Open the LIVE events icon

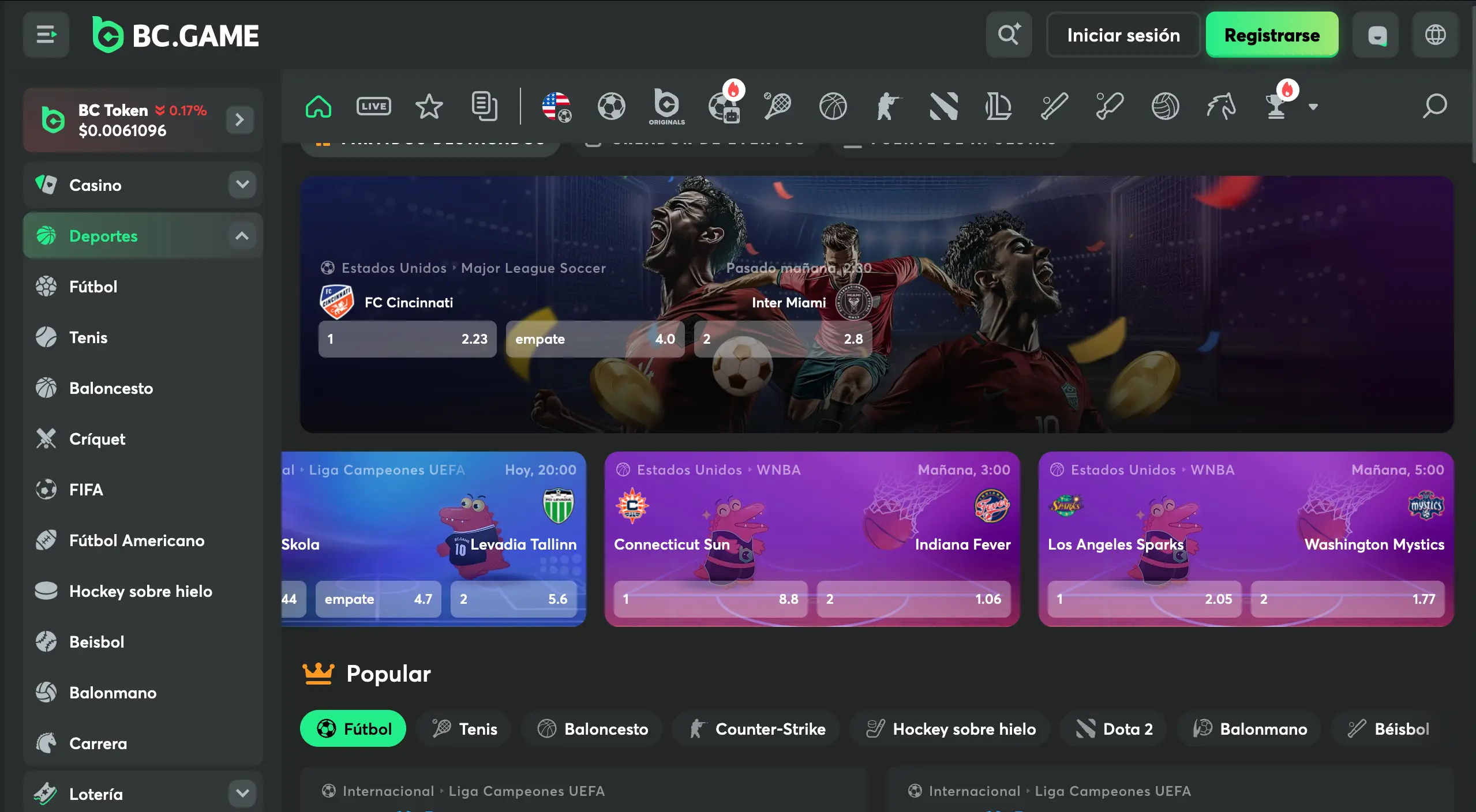point(374,106)
